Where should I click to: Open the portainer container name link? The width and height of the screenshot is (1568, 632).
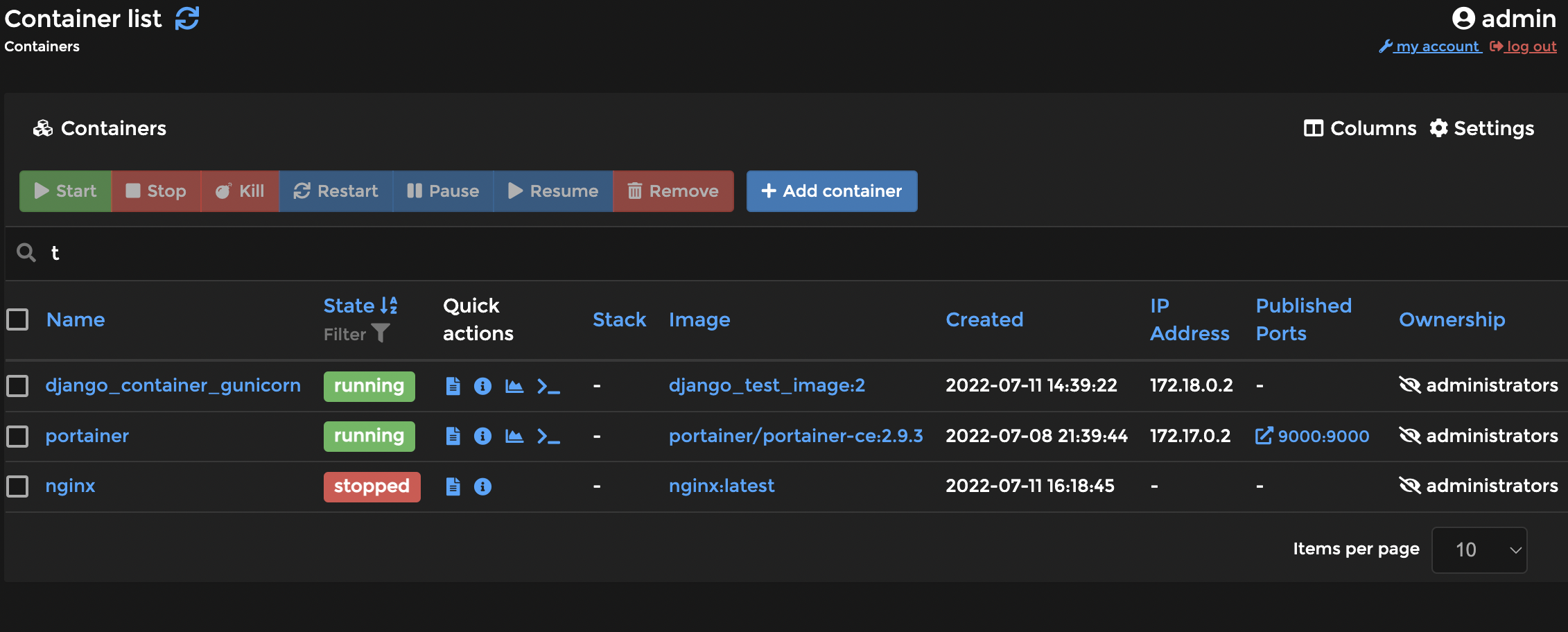click(87, 436)
